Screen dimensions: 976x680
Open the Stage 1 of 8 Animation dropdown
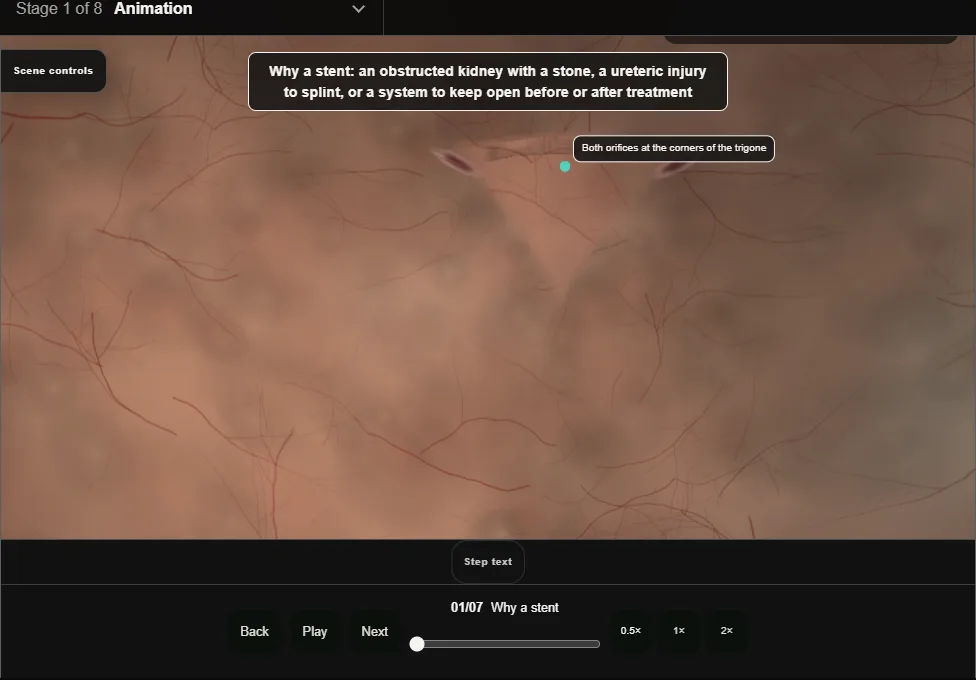point(191,9)
